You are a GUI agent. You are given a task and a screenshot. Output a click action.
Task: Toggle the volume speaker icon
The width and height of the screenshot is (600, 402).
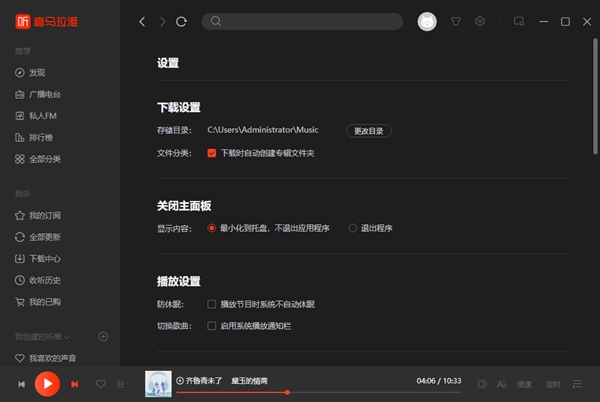(481, 384)
